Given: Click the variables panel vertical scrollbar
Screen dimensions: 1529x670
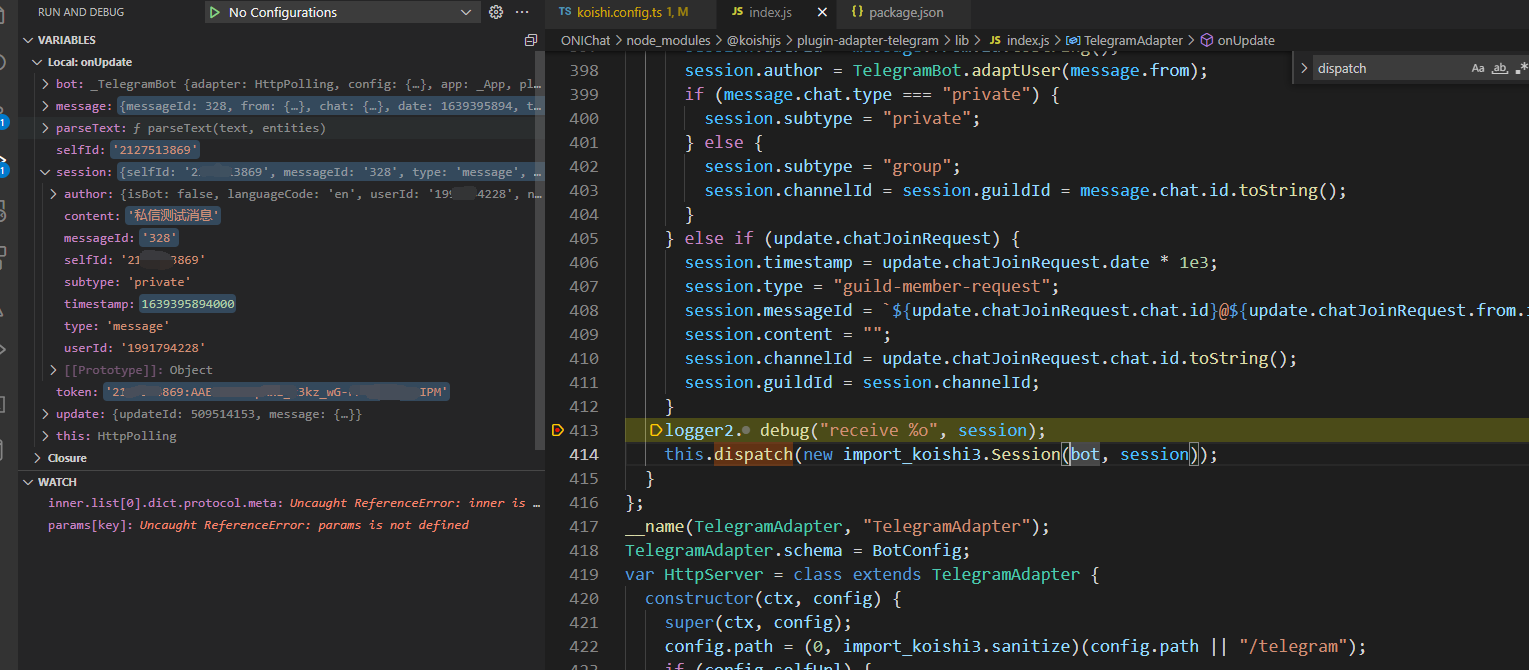Looking at the screenshot, I should pyautogui.click(x=541, y=250).
